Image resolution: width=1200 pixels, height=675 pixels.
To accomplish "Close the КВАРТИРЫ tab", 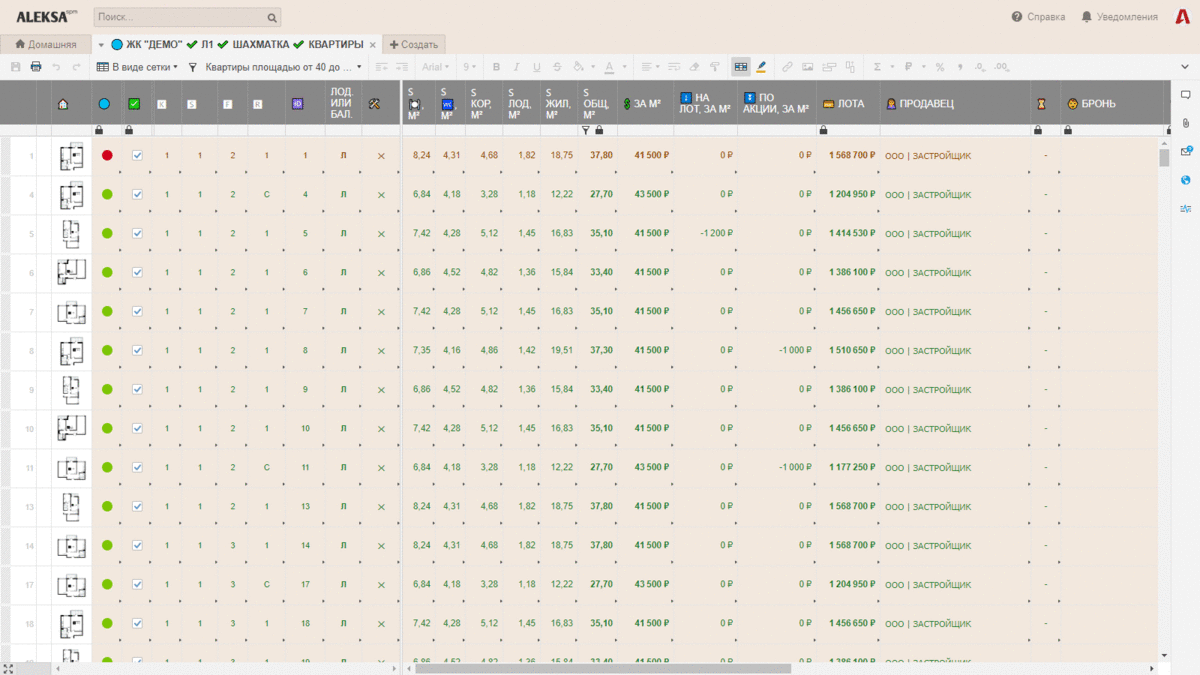I will [x=373, y=45].
